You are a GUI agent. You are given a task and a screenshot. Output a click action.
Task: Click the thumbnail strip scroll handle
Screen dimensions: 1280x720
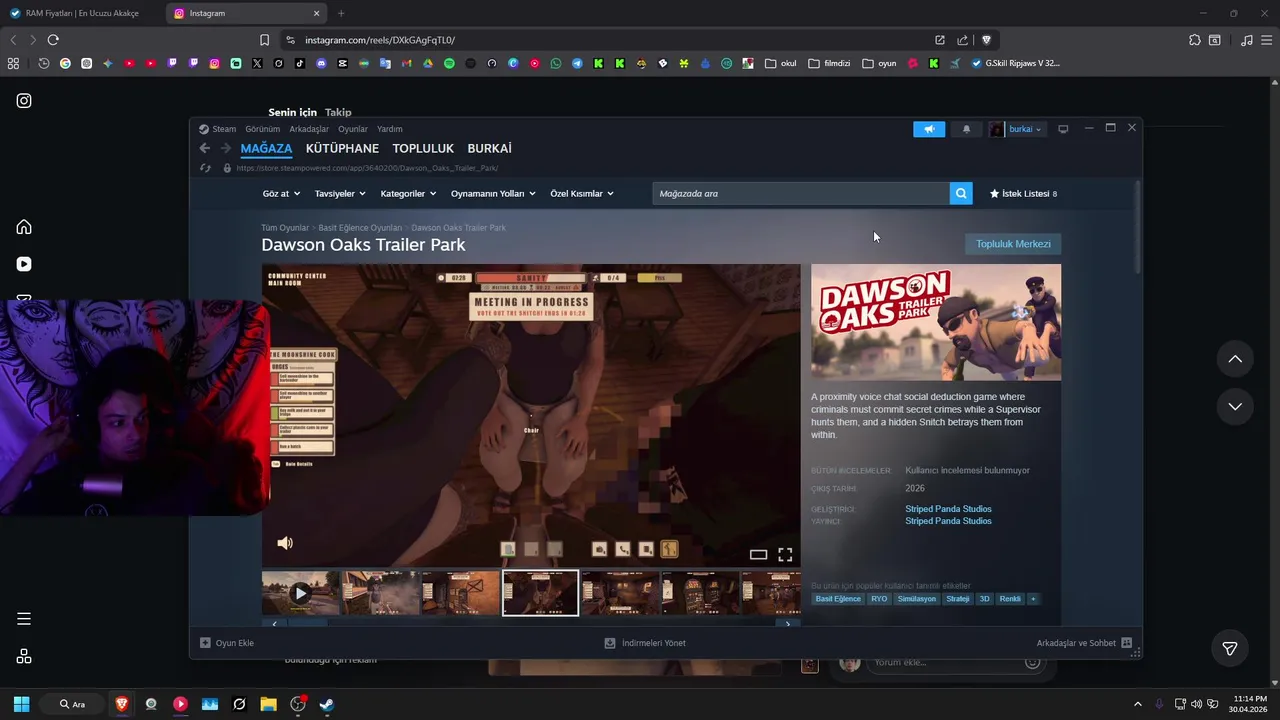(x=306, y=623)
